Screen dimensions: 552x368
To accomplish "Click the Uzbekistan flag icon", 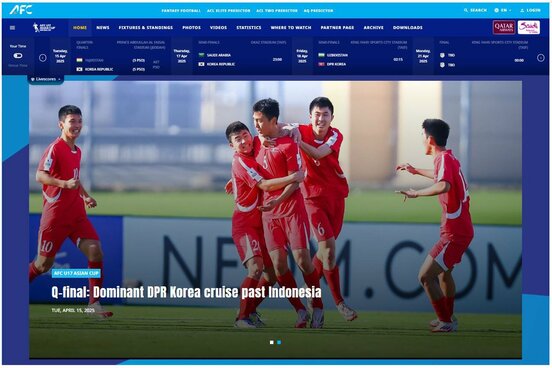I will [321, 55].
